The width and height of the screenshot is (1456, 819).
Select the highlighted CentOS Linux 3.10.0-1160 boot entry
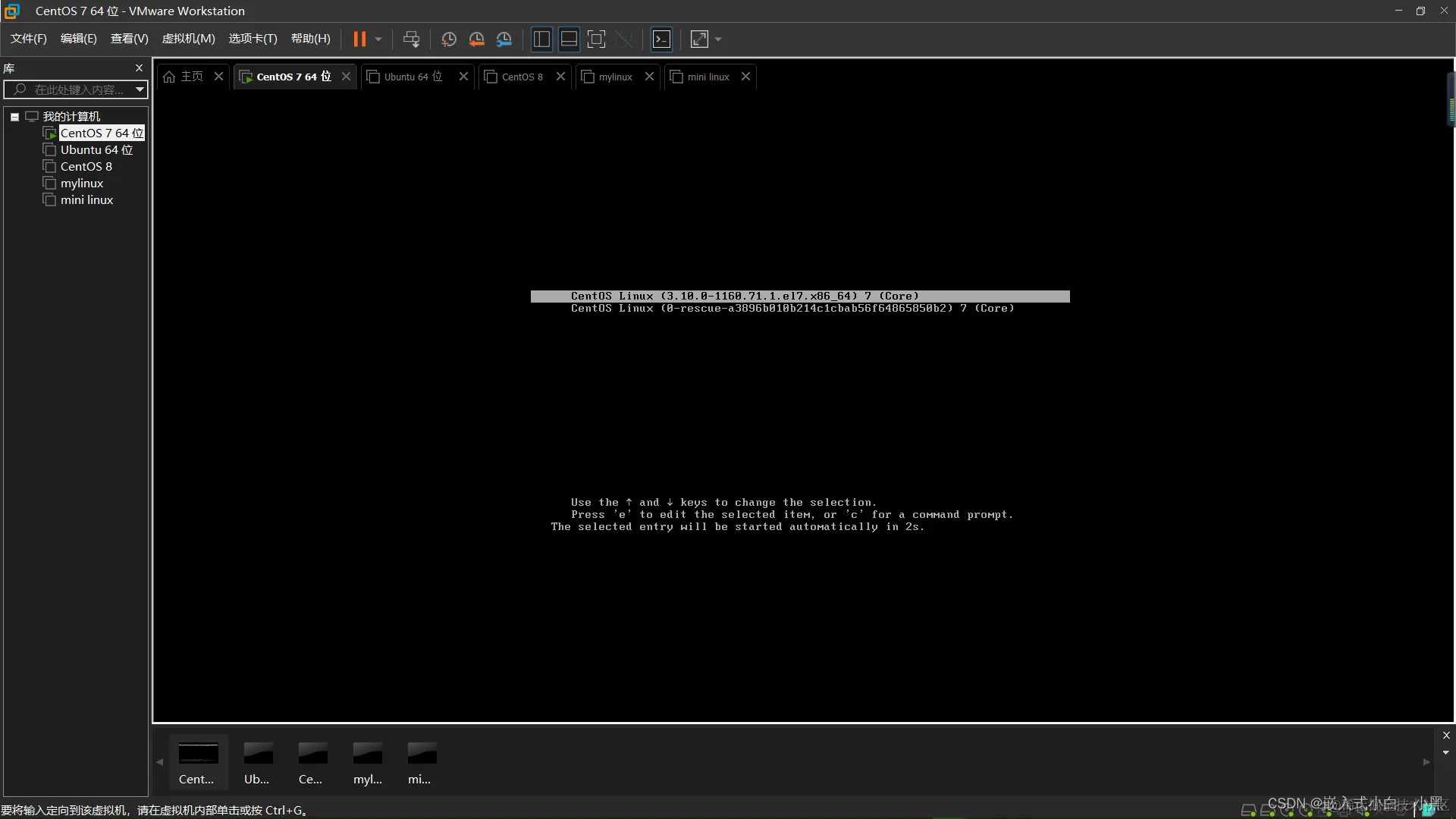pos(800,297)
